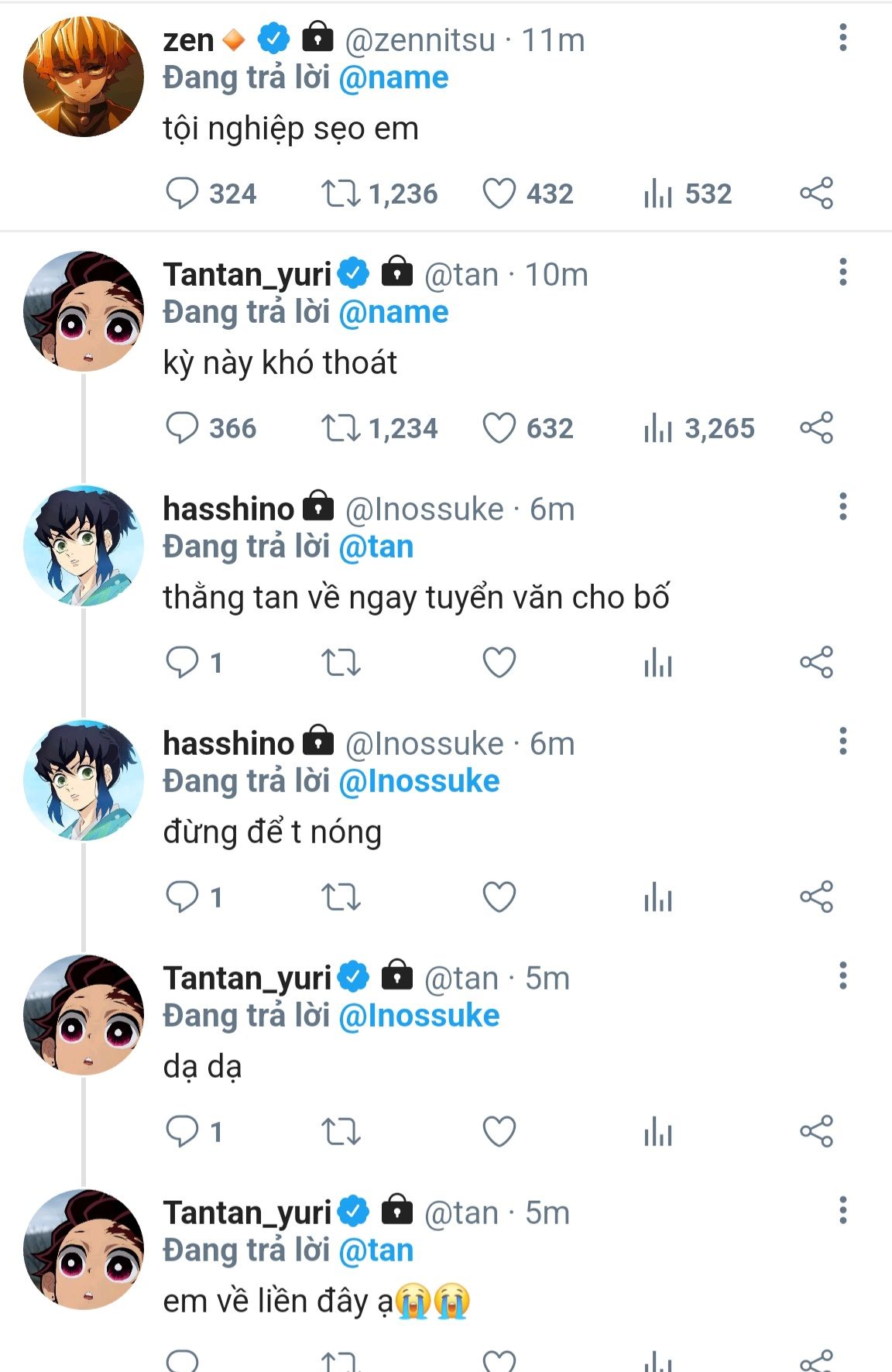Viewport: 892px width, 1372px height.
Task: Open @name mention link in zen's reply
Action: (x=393, y=78)
